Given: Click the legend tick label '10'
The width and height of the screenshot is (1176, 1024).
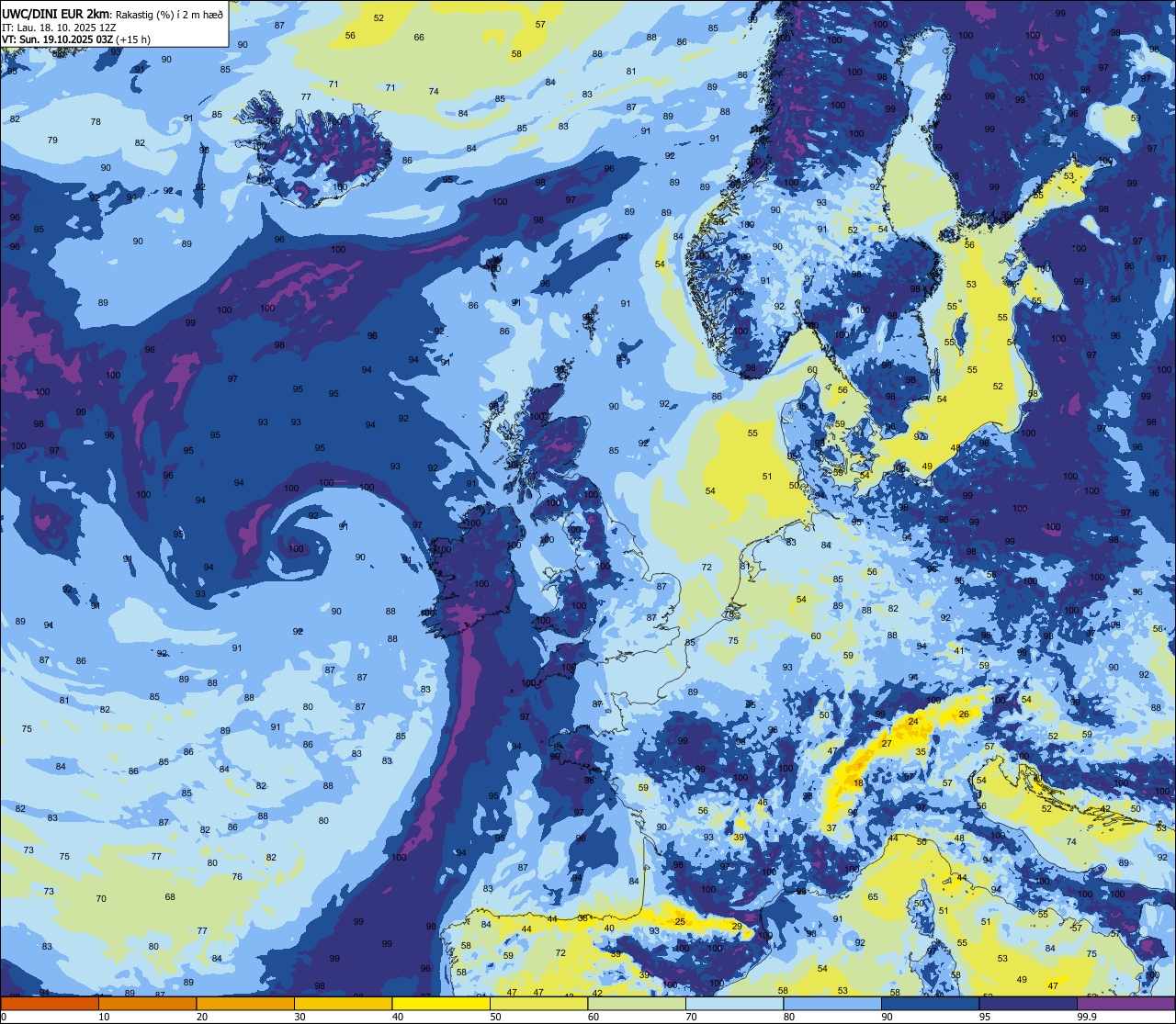Looking at the screenshot, I should pyautogui.click(x=104, y=1017).
